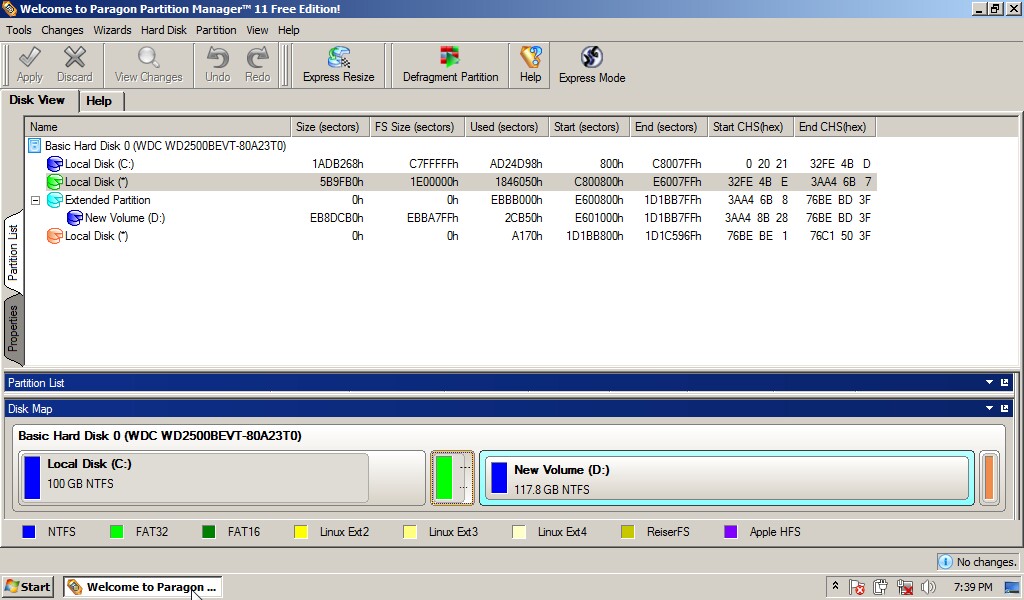Sort by Size (sectors) column header
1024x600 pixels.
330,127
